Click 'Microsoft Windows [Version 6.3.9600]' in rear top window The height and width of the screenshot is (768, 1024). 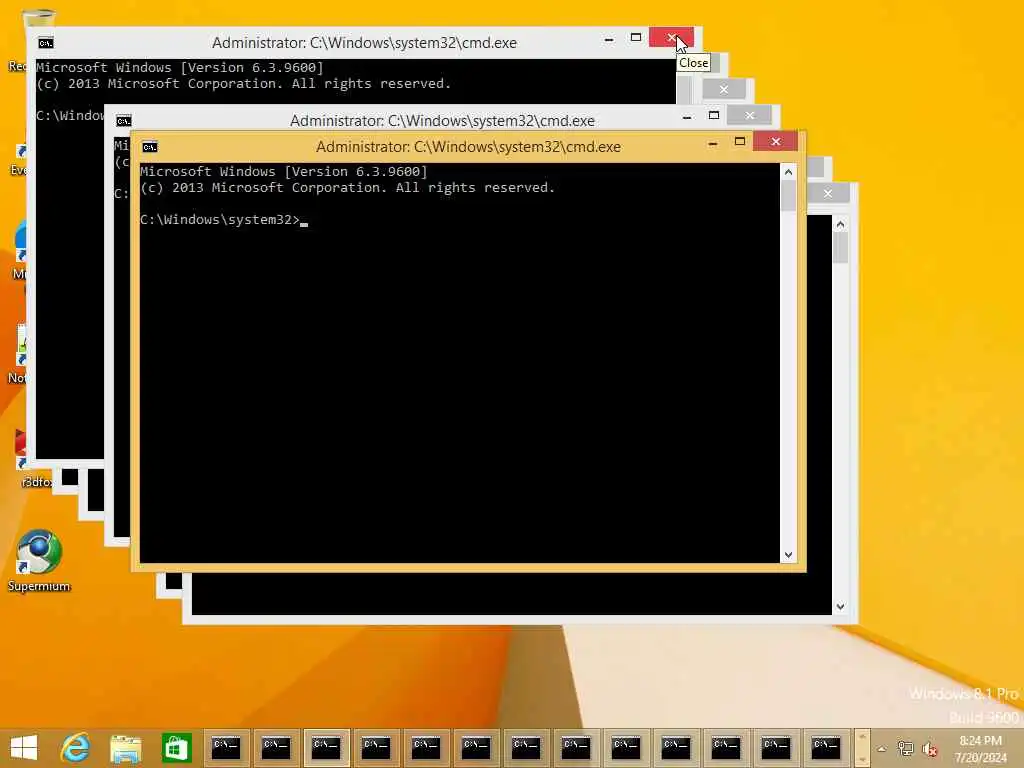[x=180, y=67]
